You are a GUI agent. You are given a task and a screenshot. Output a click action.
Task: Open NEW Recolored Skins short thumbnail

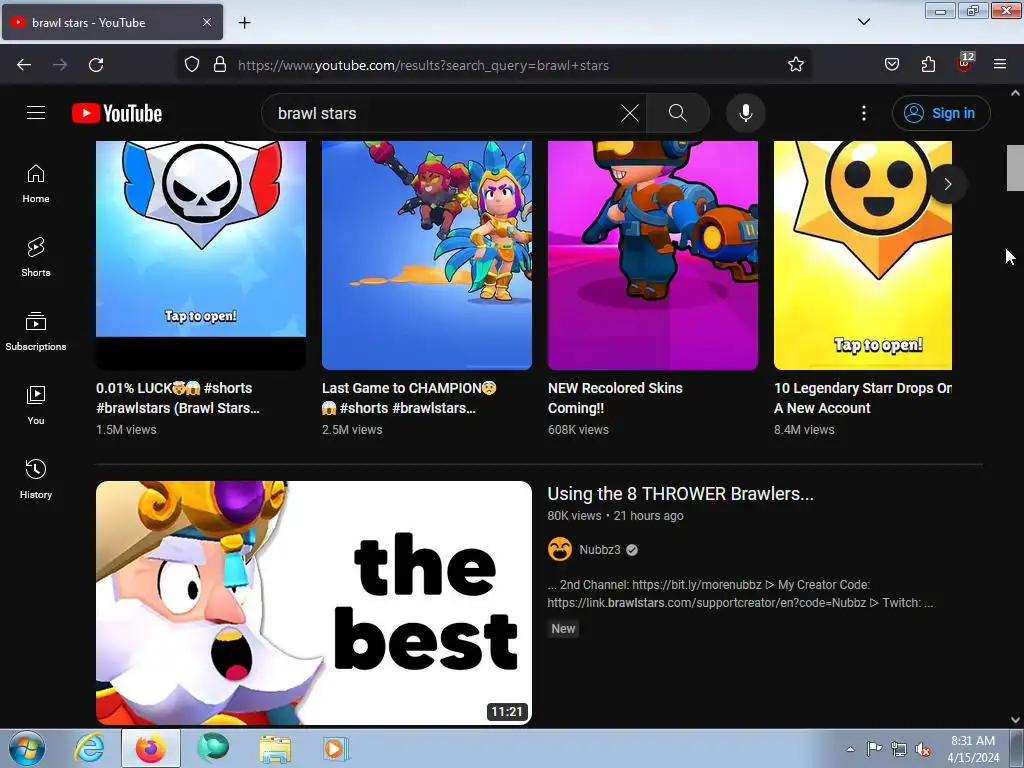[x=652, y=255]
